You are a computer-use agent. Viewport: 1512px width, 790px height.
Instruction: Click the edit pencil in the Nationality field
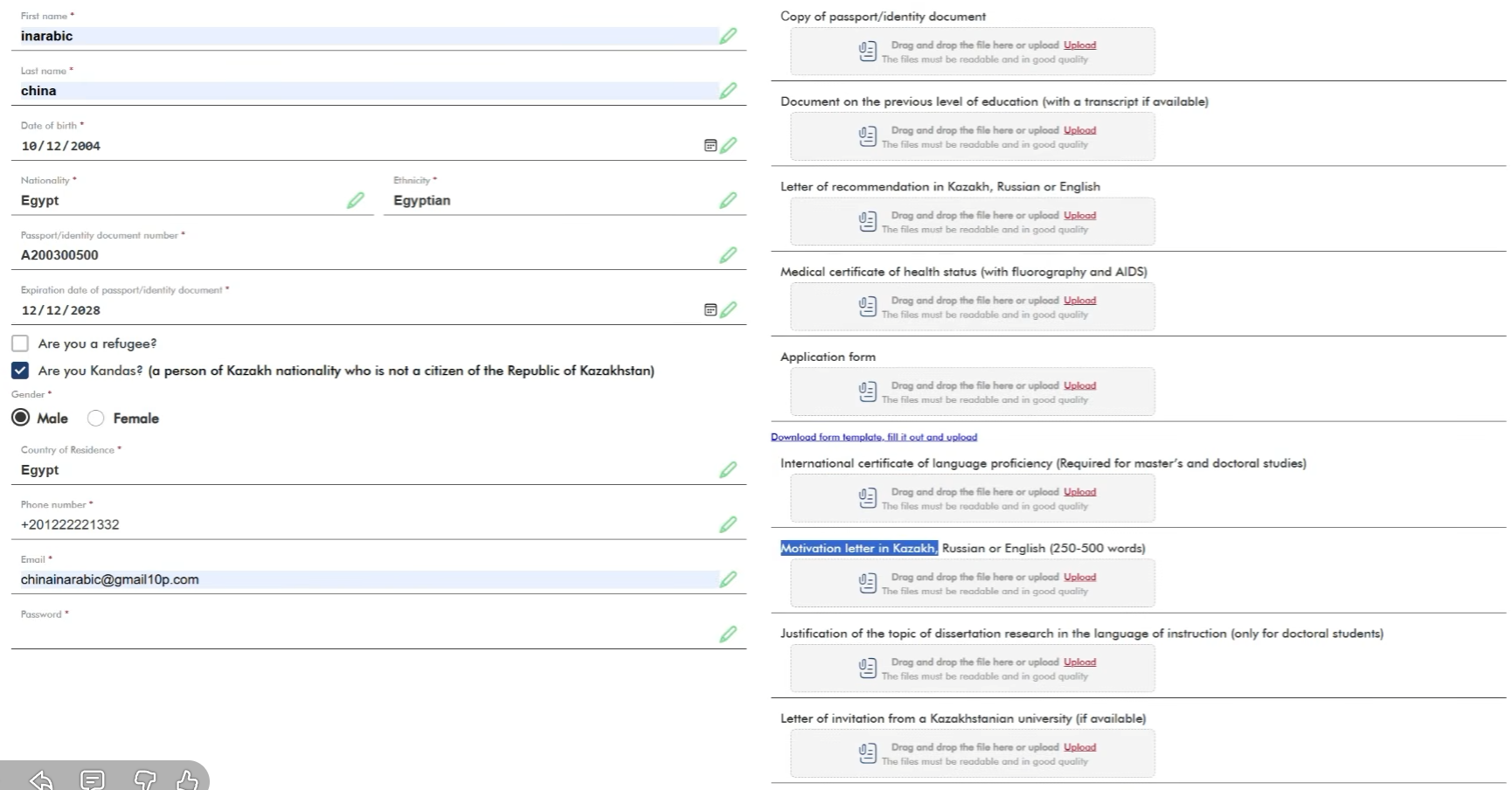coord(356,200)
